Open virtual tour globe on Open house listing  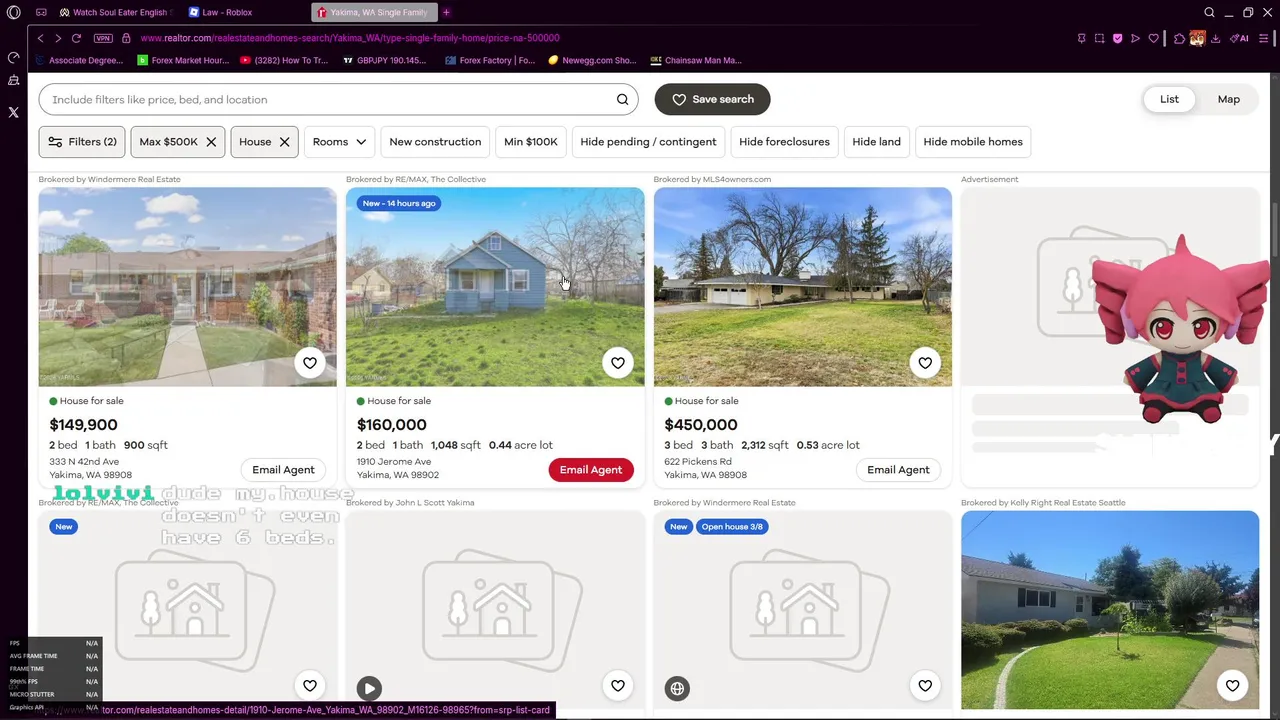pos(677,688)
